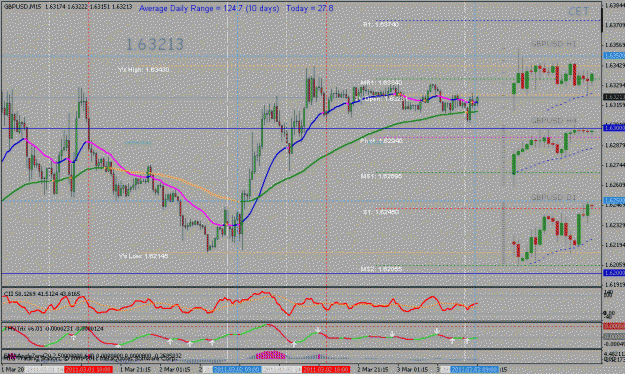Select the 3 Mar 01:15 time axis label

pos(413,370)
